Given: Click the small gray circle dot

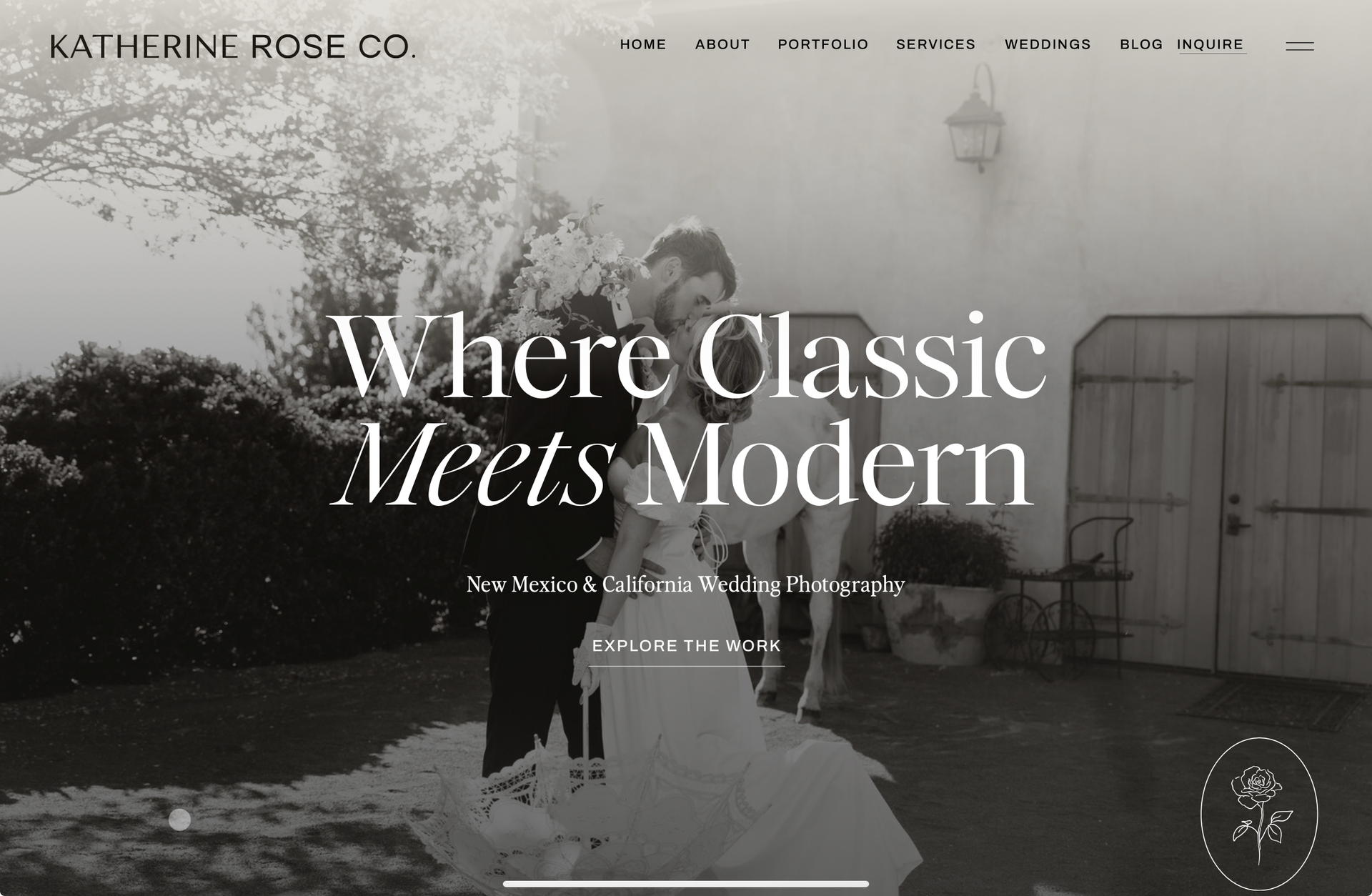Looking at the screenshot, I should [179, 820].
